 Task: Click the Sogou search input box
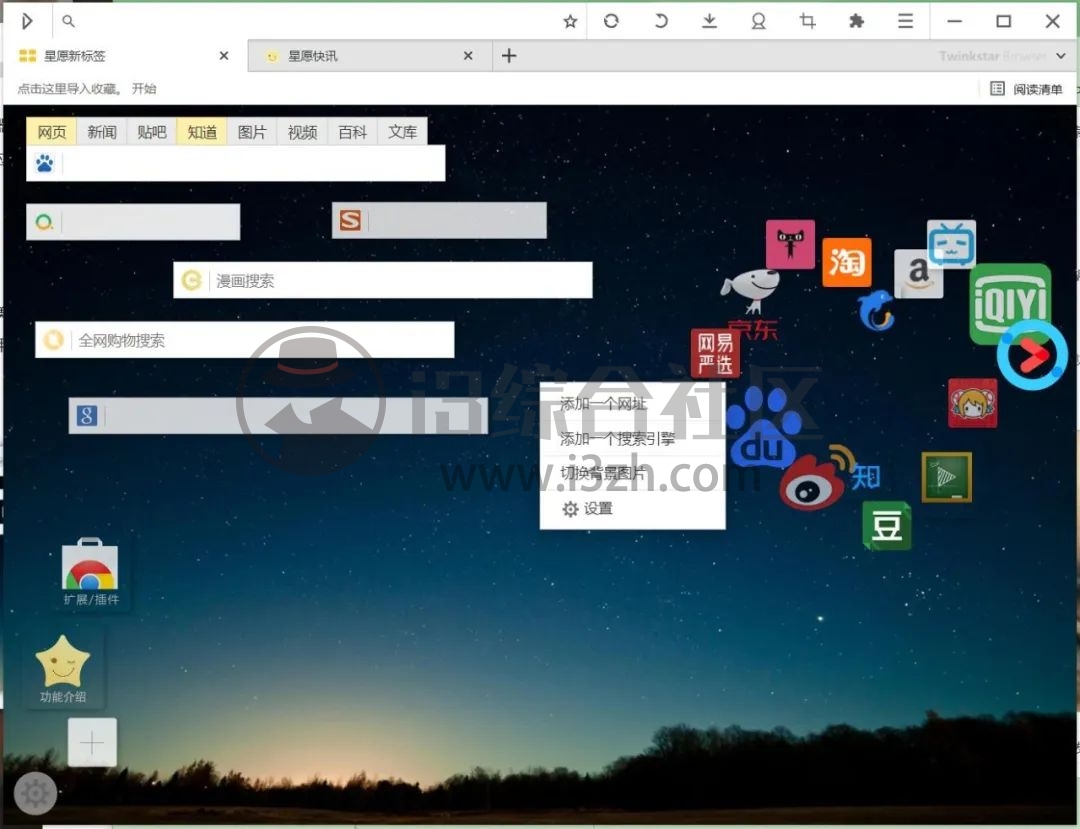pos(439,220)
